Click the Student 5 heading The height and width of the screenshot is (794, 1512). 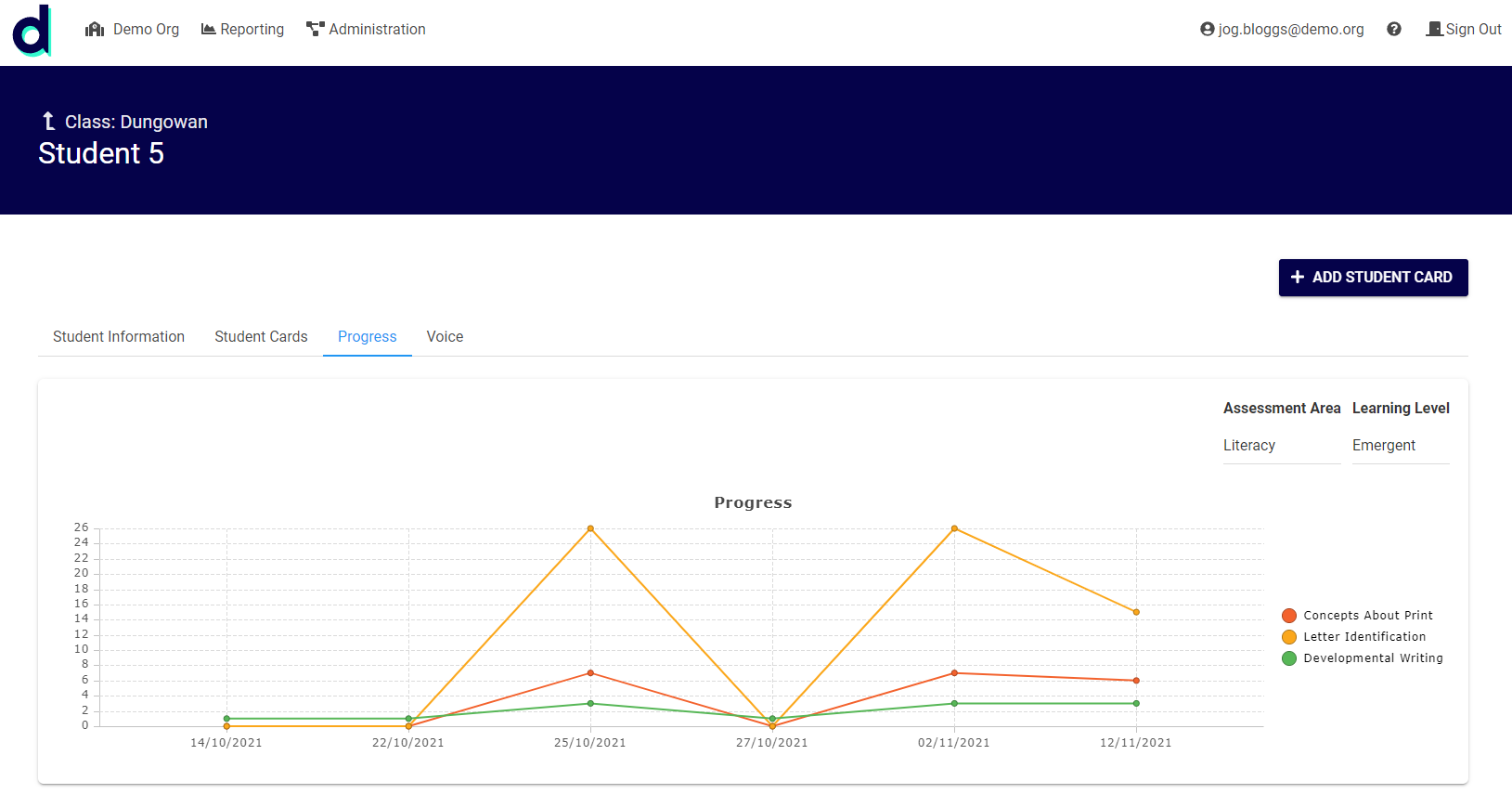coord(101,153)
